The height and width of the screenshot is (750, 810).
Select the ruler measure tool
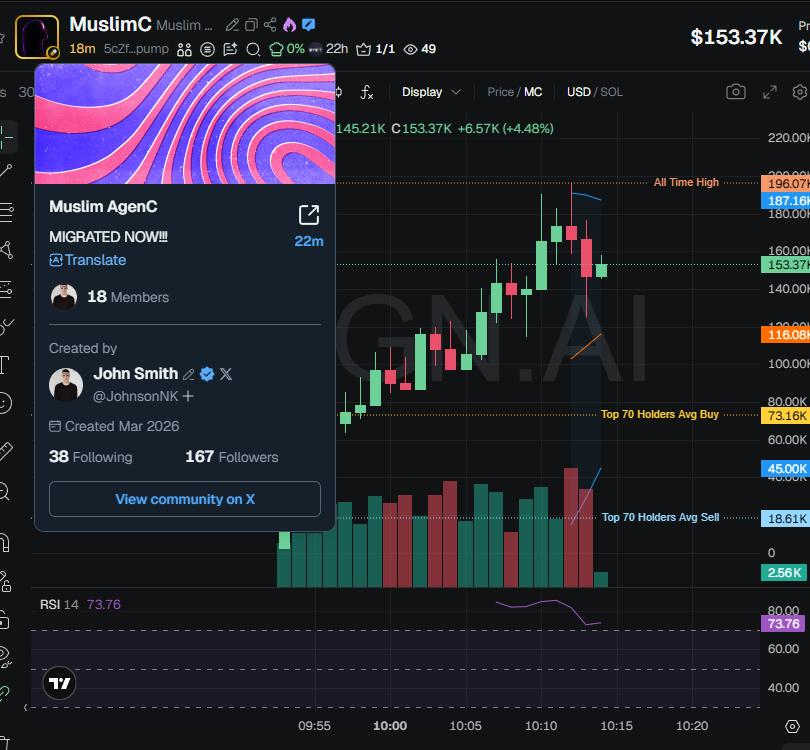pyautogui.click(x=6, y=451)
